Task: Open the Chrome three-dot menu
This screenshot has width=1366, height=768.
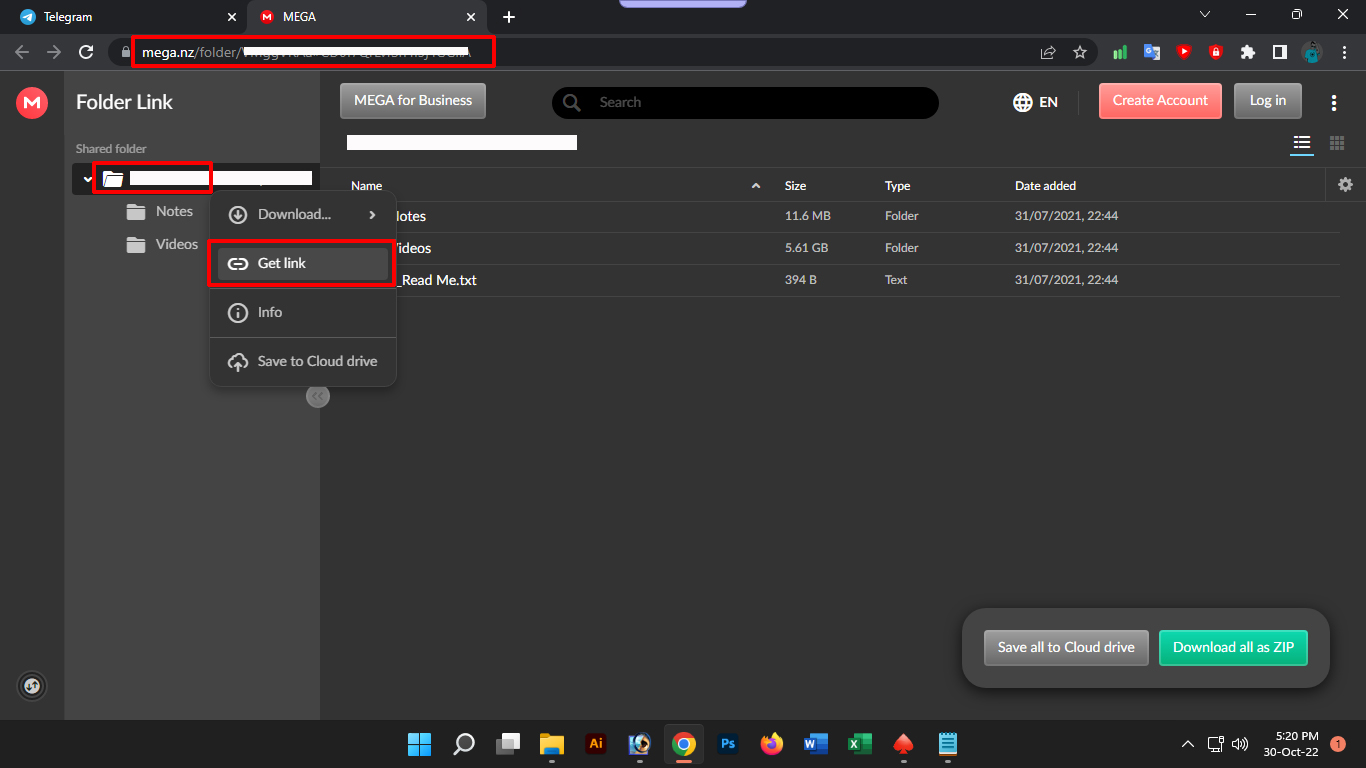Action: tap(1344, 52)
